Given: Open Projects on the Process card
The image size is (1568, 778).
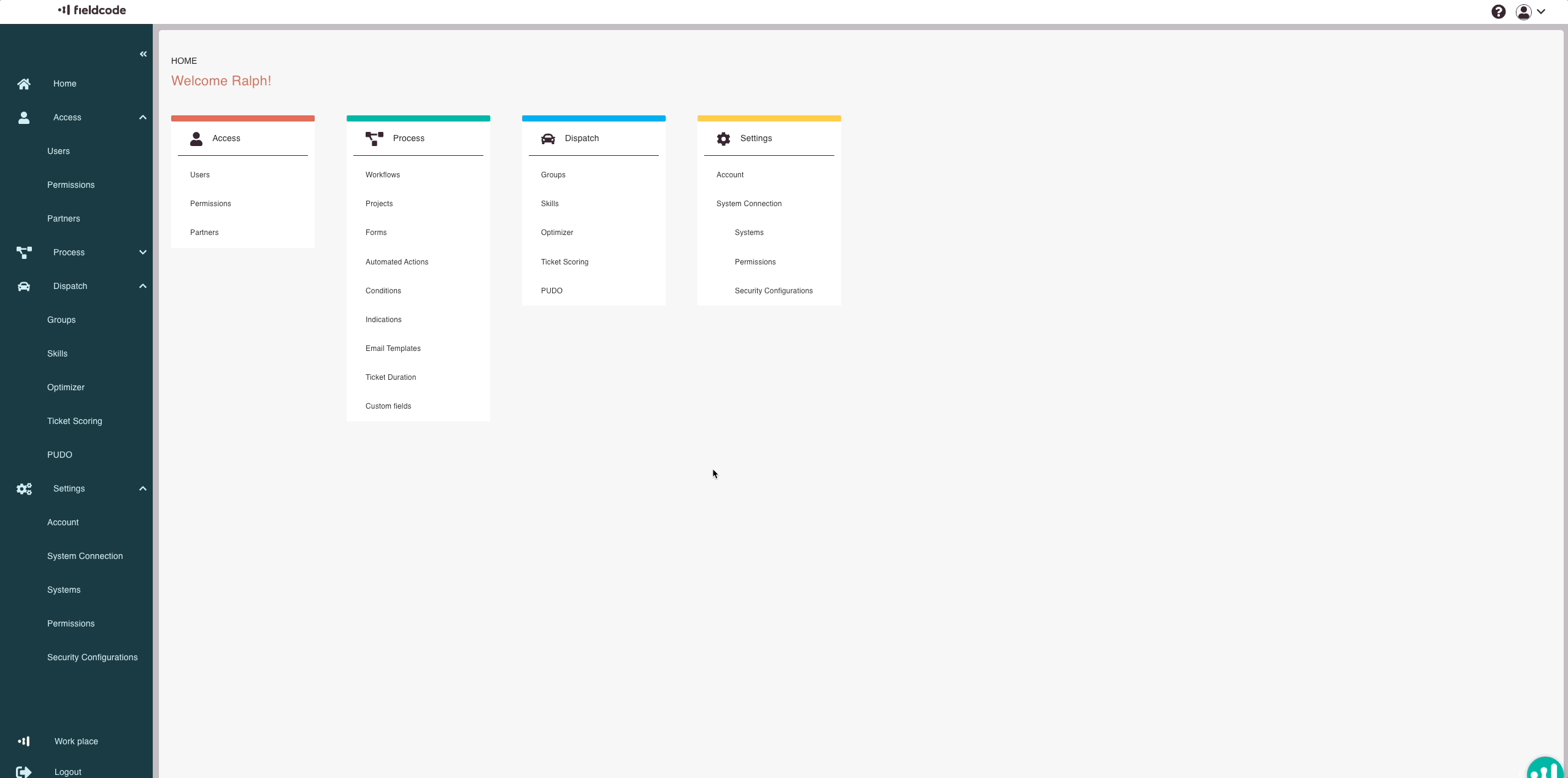Looking at the screenshot, I should point(379,204).
